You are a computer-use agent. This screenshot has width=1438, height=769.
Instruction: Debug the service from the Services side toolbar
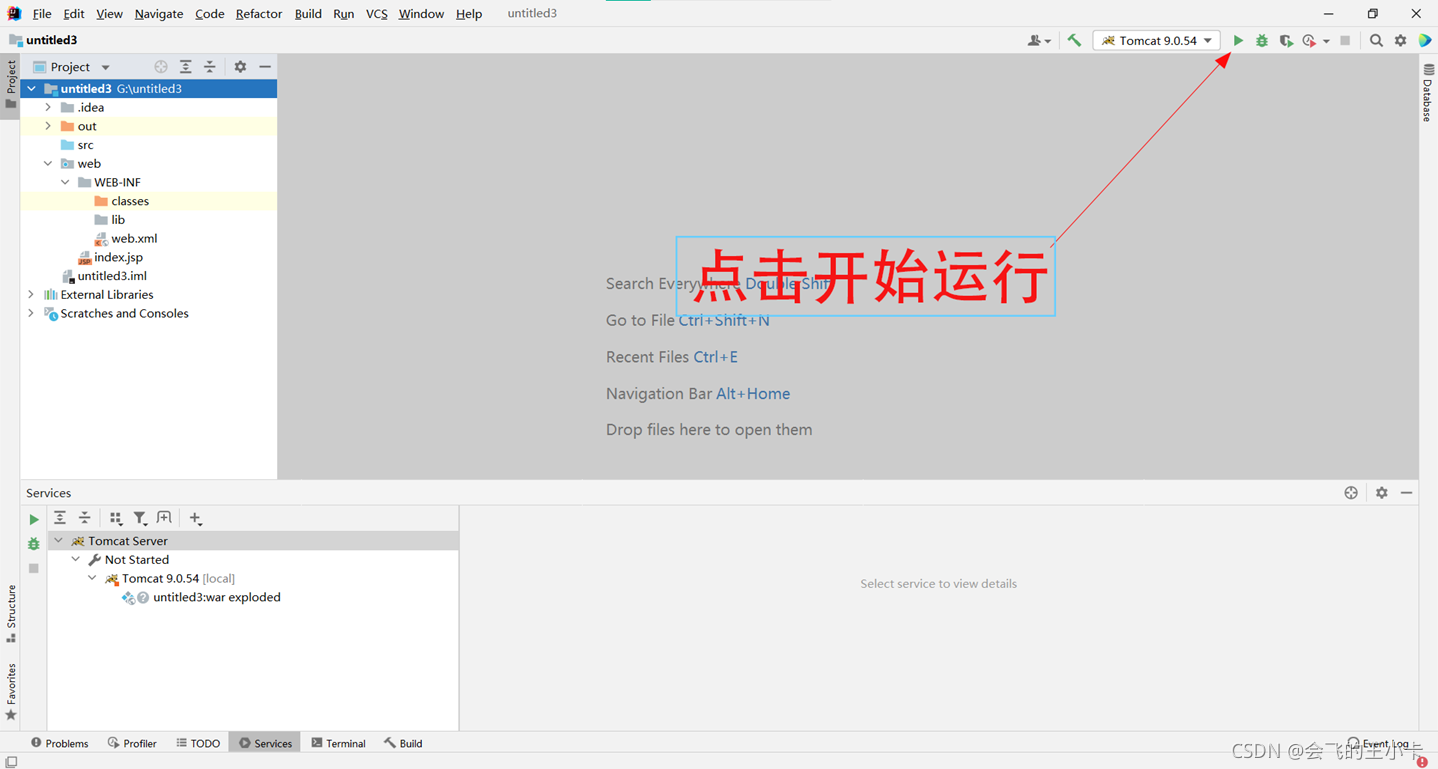click(x=33, y=544)
